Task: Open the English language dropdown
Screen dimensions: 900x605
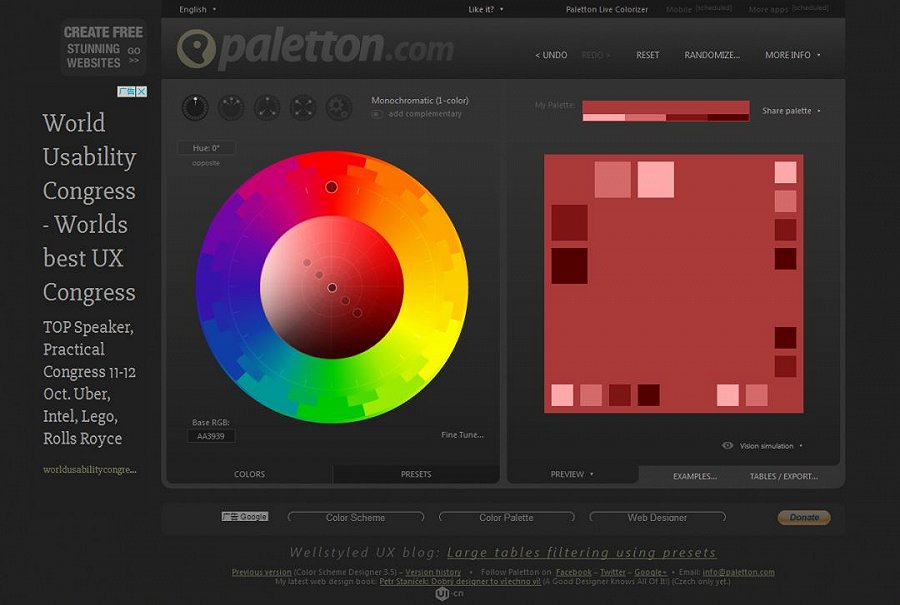Action: click(x=197, y=9)
